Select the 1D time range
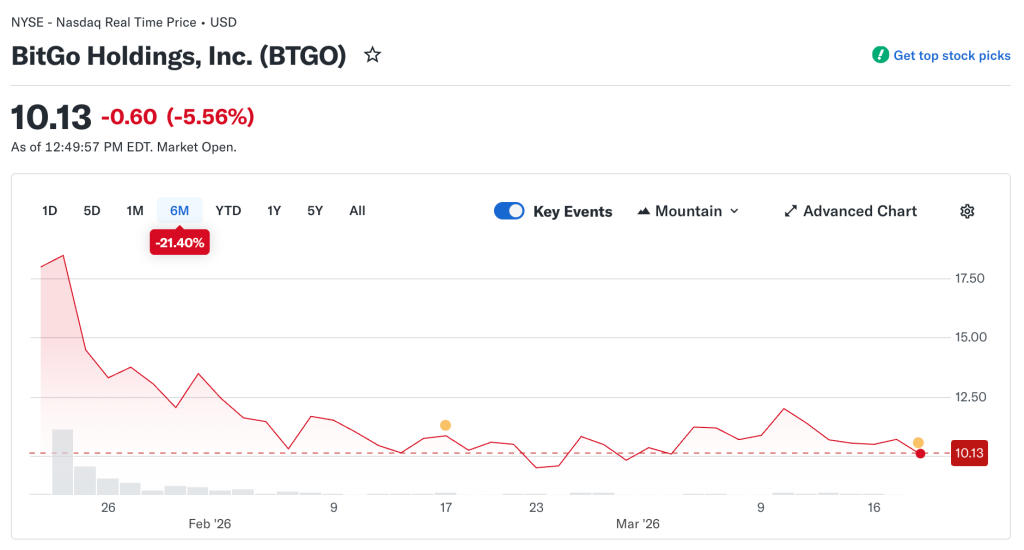This screenshot has height=550, width=1024. click(50, 211)
